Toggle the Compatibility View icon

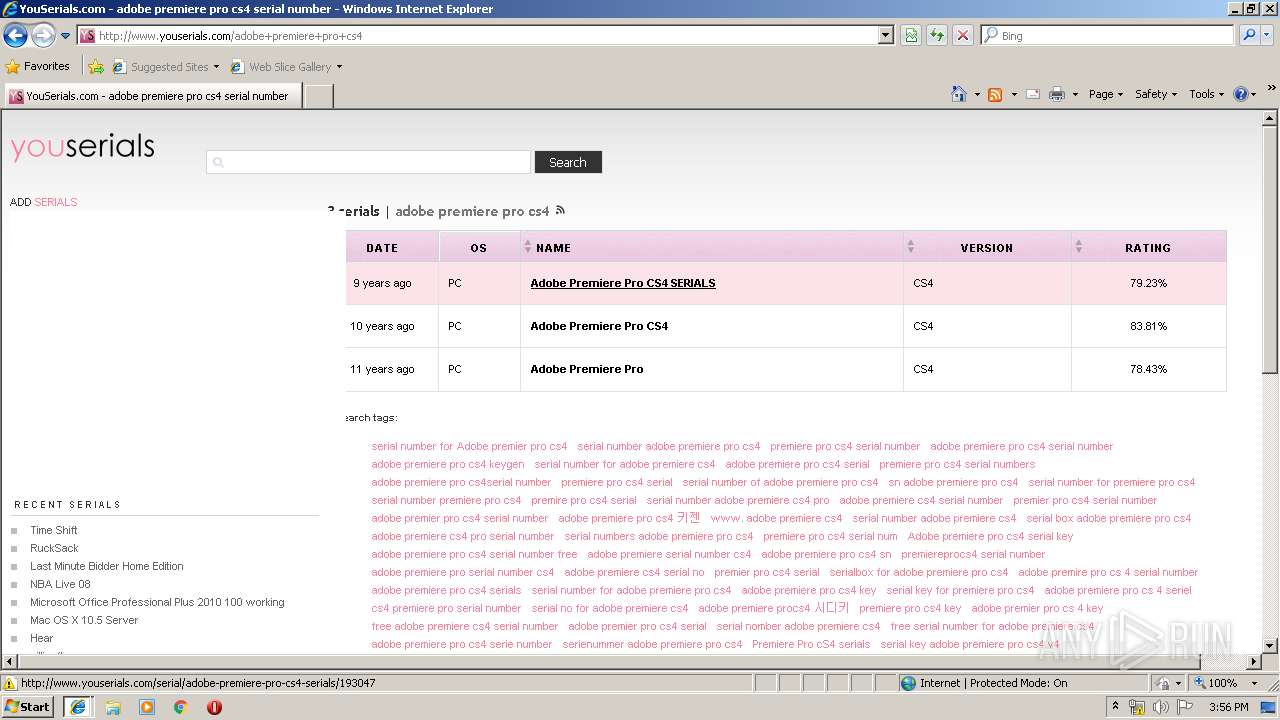[911, 35]
